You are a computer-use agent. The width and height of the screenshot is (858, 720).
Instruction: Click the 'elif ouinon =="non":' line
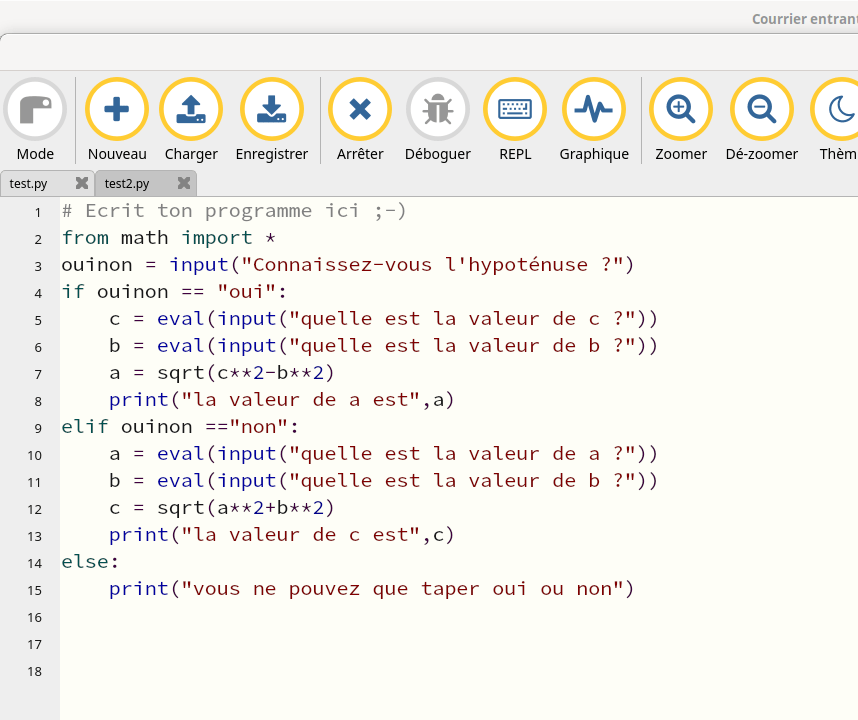(180, 427)
